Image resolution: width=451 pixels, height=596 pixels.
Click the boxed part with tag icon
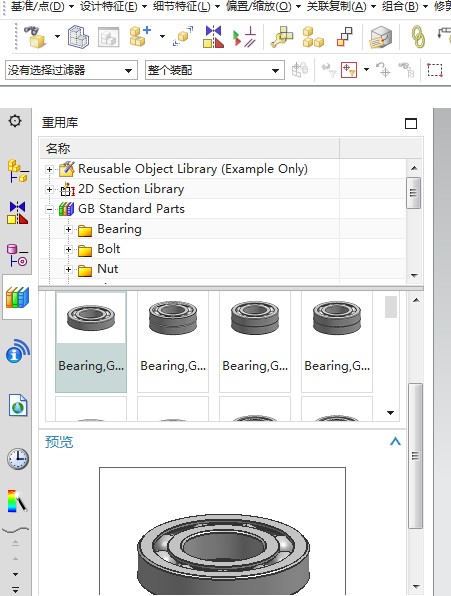tap(381, 37)
